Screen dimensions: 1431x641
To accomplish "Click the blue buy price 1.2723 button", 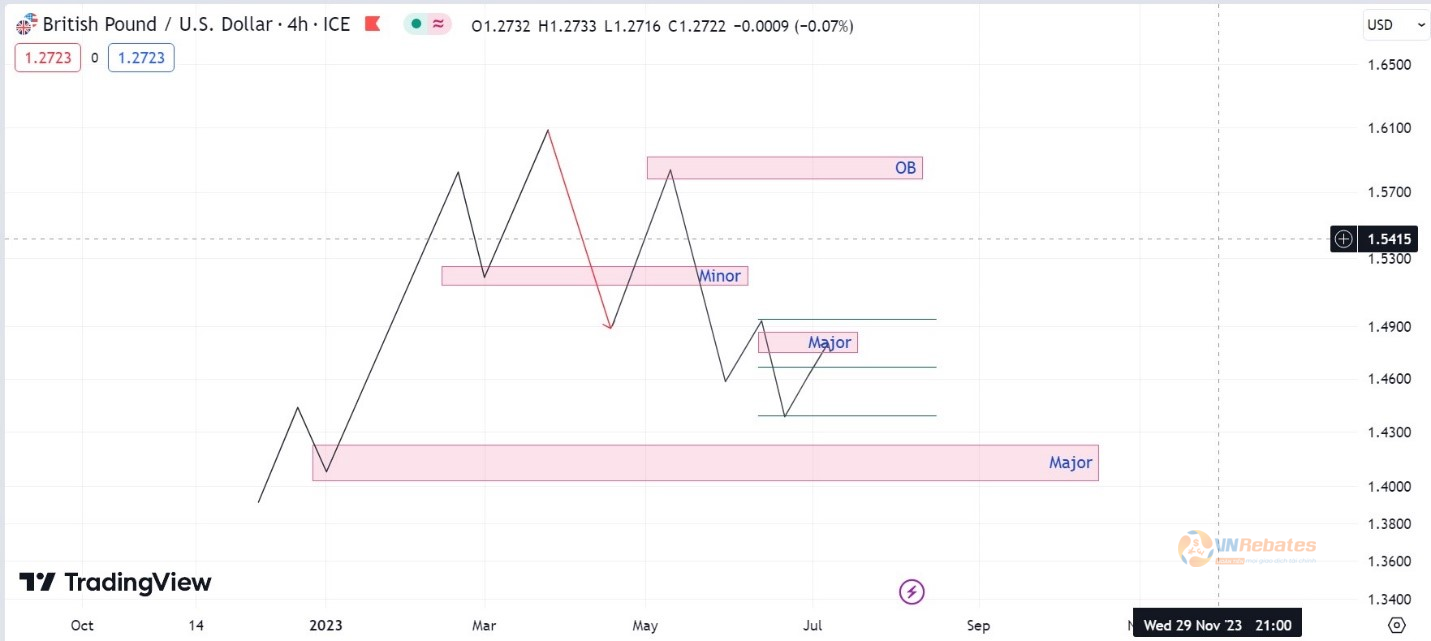I will 141,58.
